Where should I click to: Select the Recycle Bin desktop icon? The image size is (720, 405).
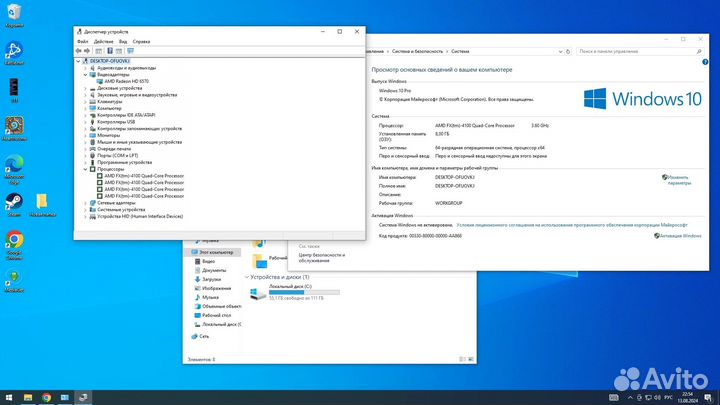click(14, 17)
